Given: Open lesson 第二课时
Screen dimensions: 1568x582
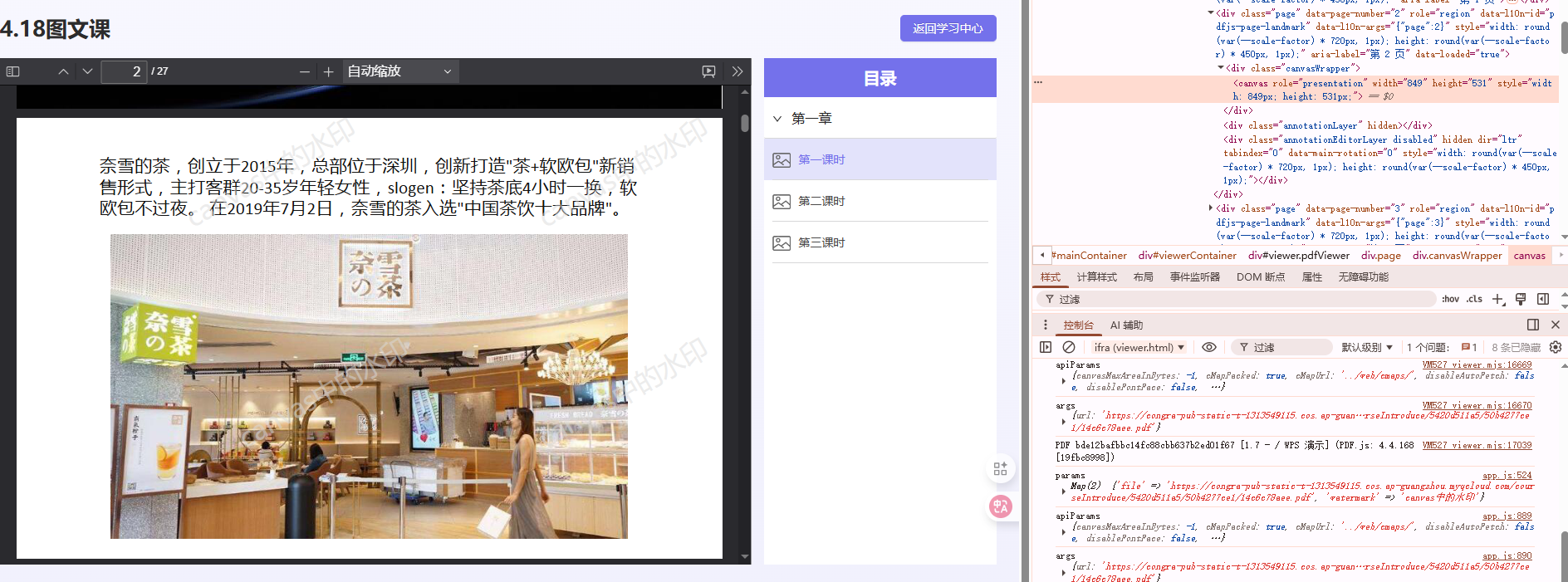Looking at the screenshot, I should coord(880,201).
